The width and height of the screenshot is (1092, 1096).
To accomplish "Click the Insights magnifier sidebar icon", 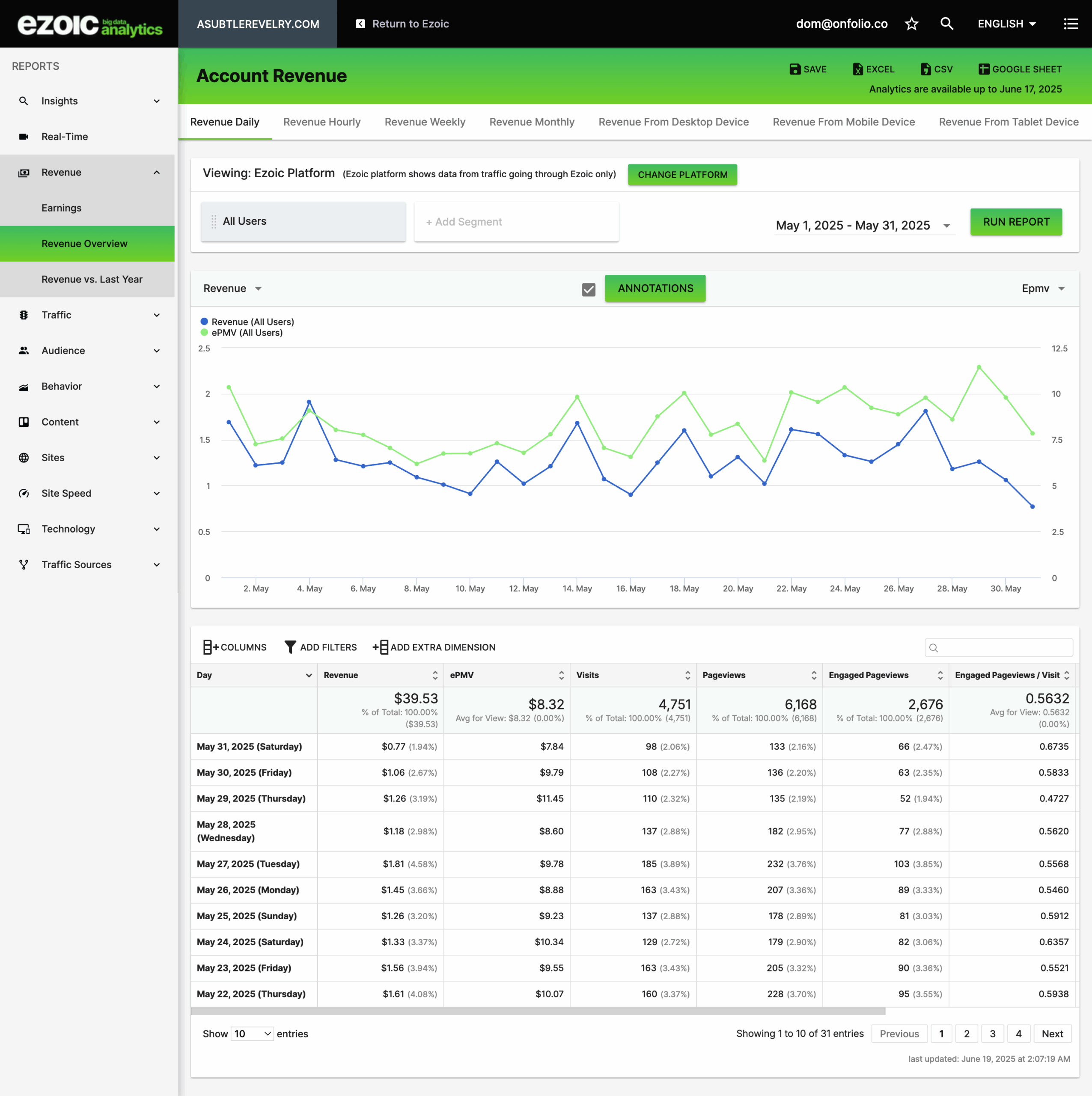I will tap(23, 101).
